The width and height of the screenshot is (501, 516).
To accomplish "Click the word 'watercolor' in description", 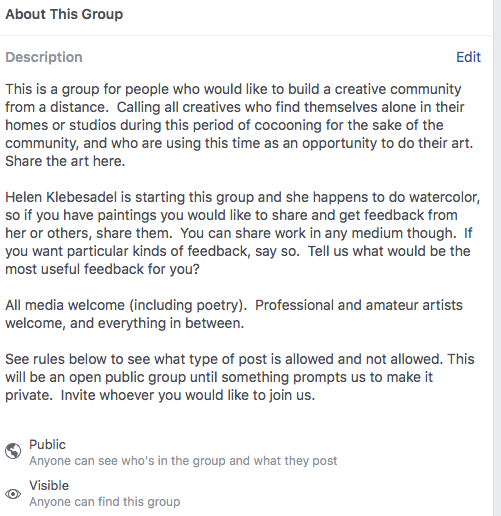I will click(444, 197).
